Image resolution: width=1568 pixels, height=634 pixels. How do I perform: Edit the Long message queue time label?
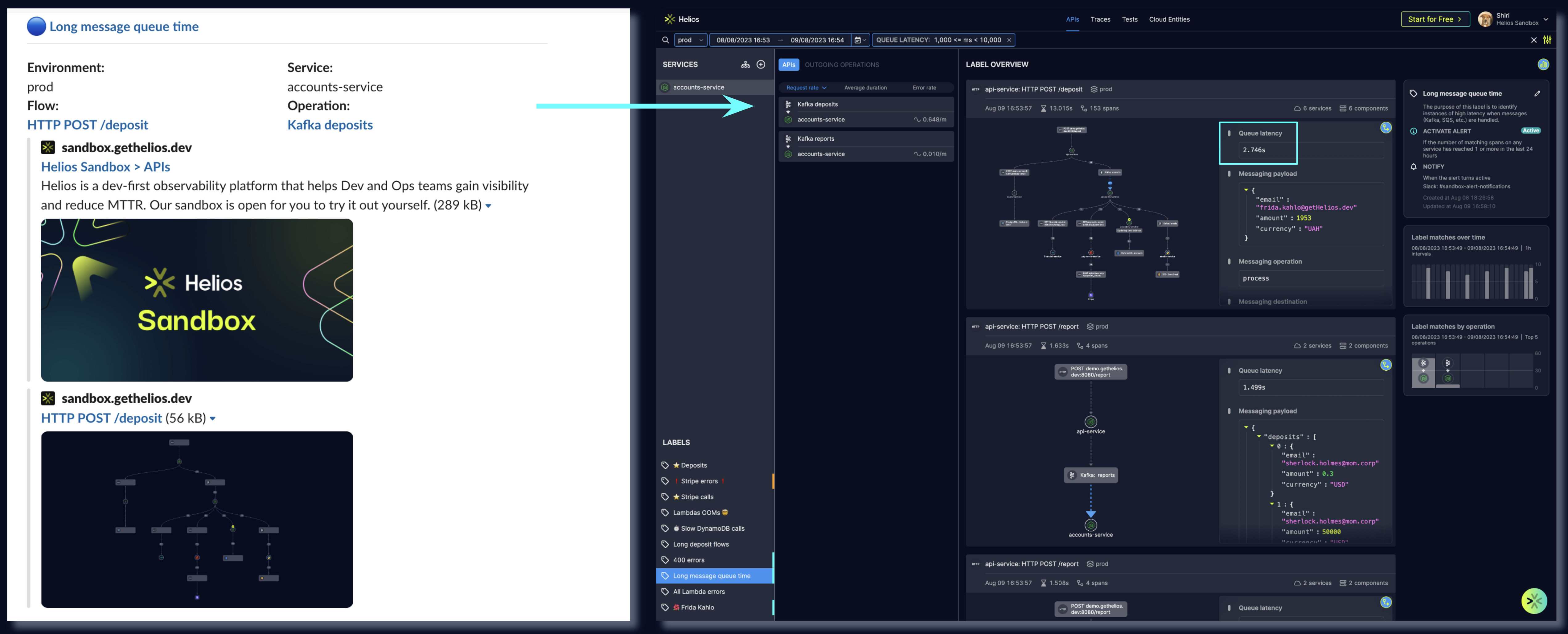point(1537,94)
